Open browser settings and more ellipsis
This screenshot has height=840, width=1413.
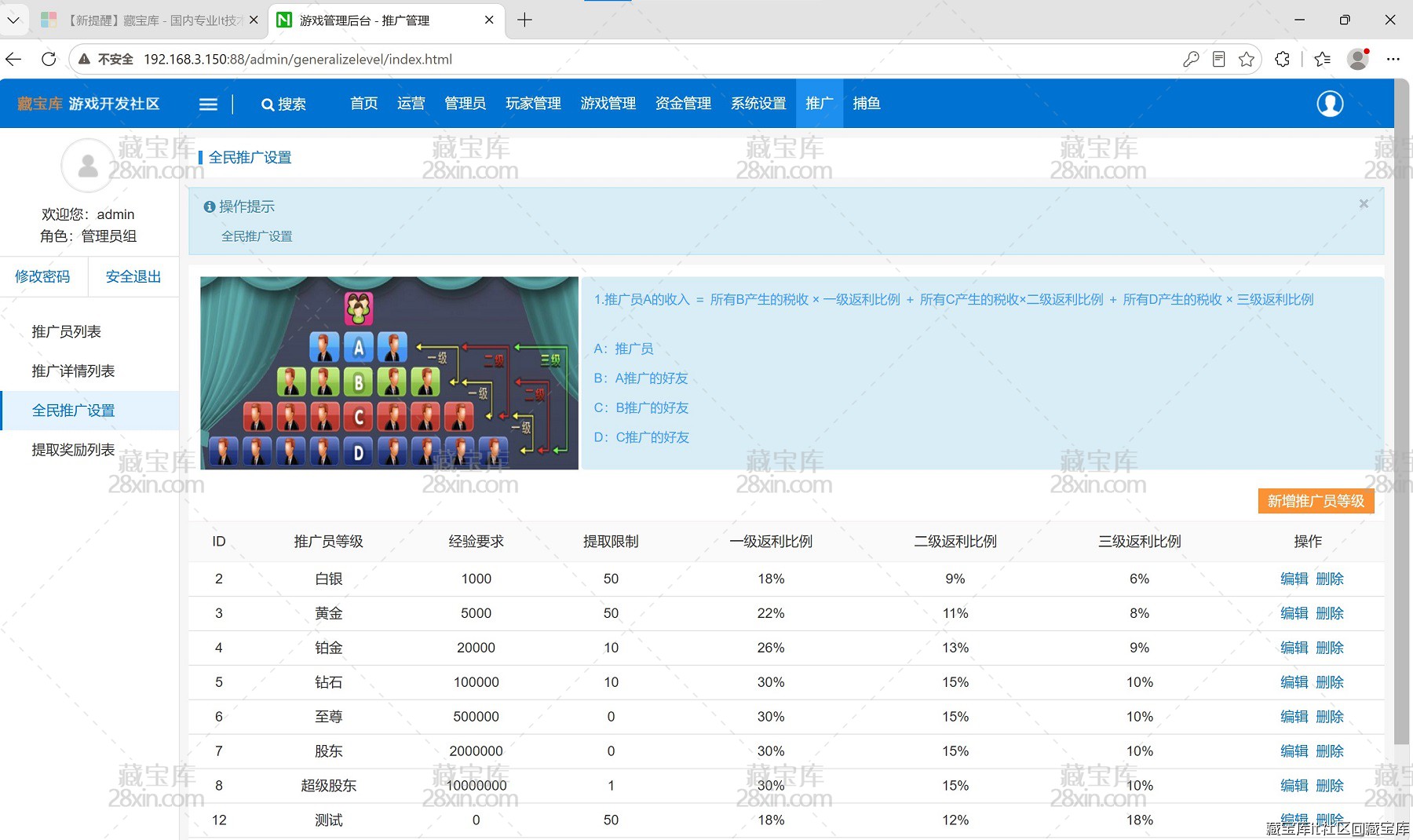[1393, 59]
